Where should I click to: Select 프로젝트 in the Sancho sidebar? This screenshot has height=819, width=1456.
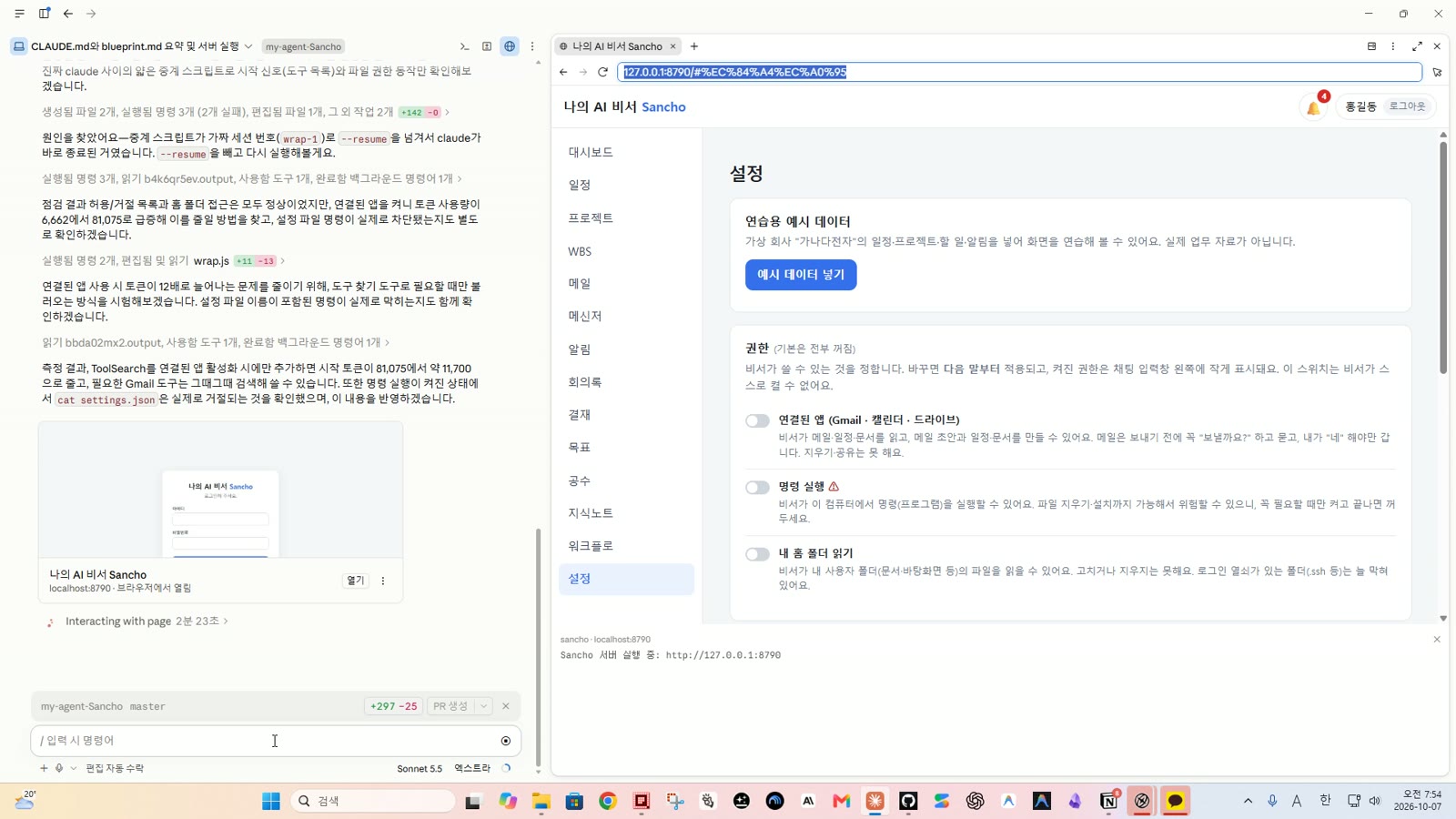pyautogui.click(x=626, y=218)
